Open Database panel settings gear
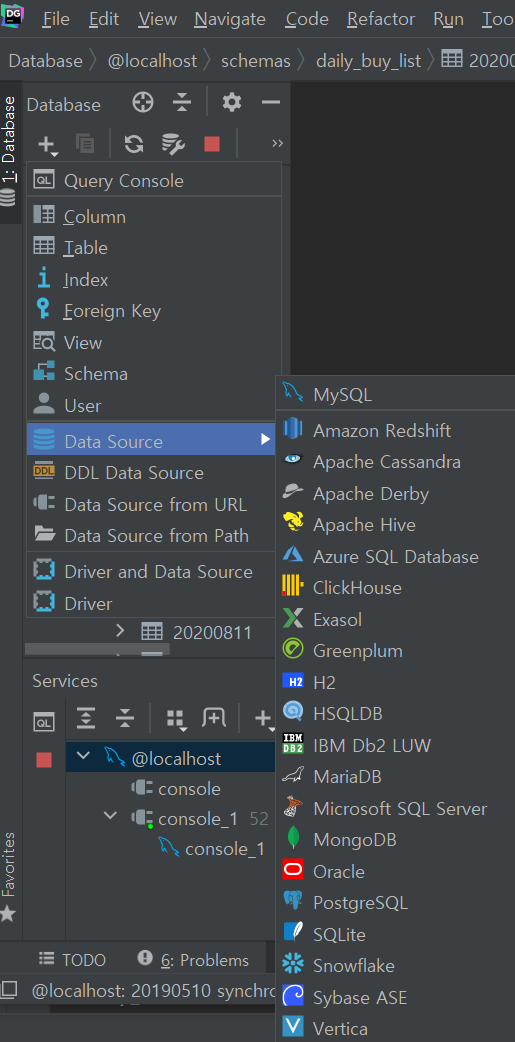 point(231,102)
